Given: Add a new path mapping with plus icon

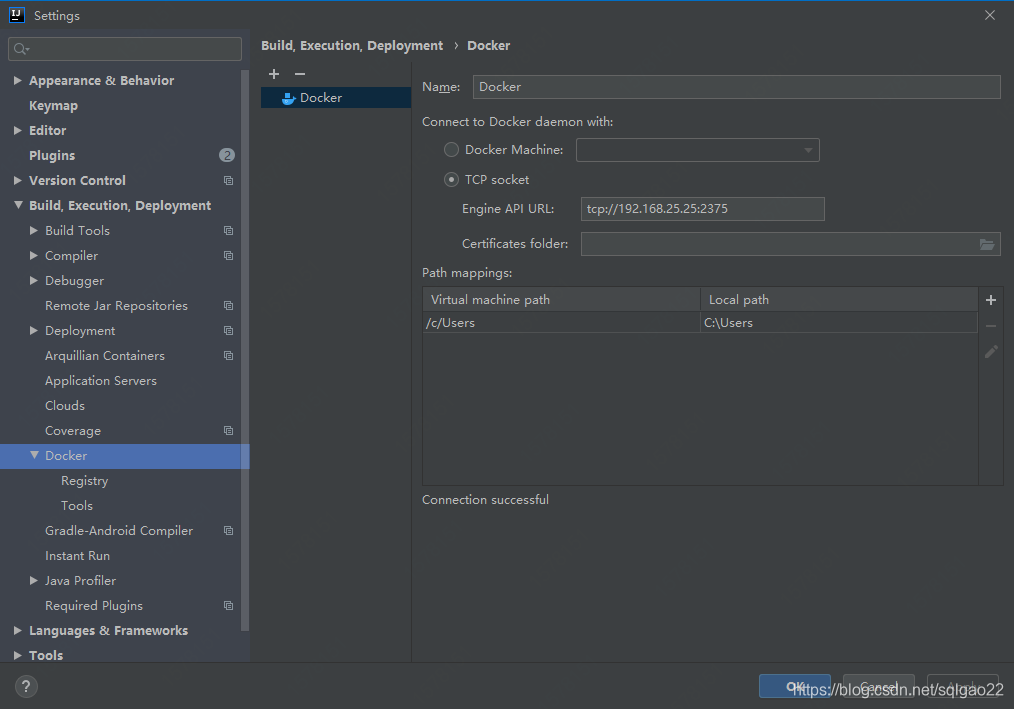Looking at the screenshot, I should click(x=991, y=300).
